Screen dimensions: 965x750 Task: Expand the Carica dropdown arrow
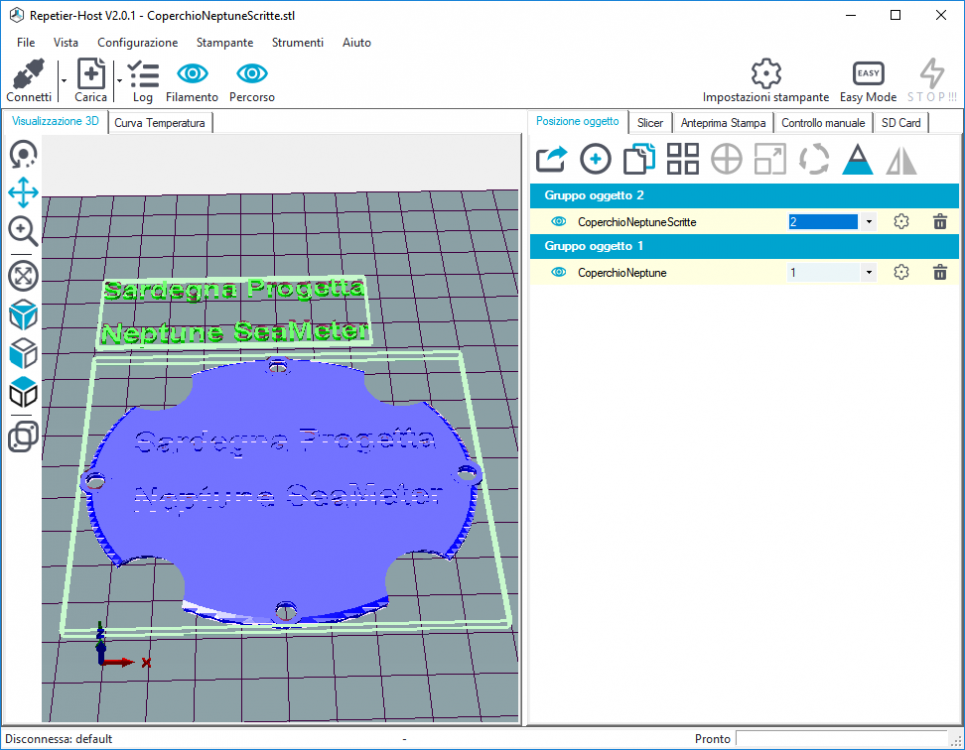pyautogui.click(x=119, y=81)
